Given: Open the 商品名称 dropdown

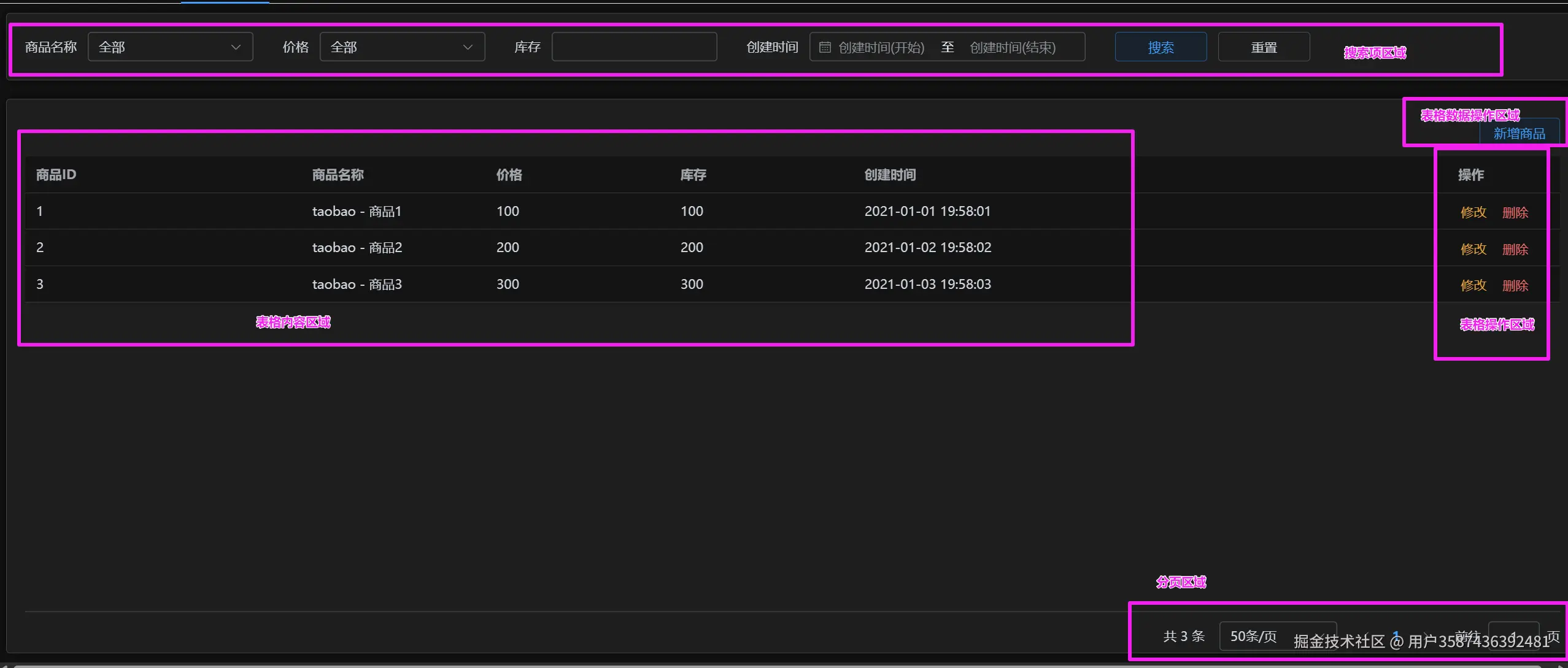Looking at the screenshot, I should (170, 47).
